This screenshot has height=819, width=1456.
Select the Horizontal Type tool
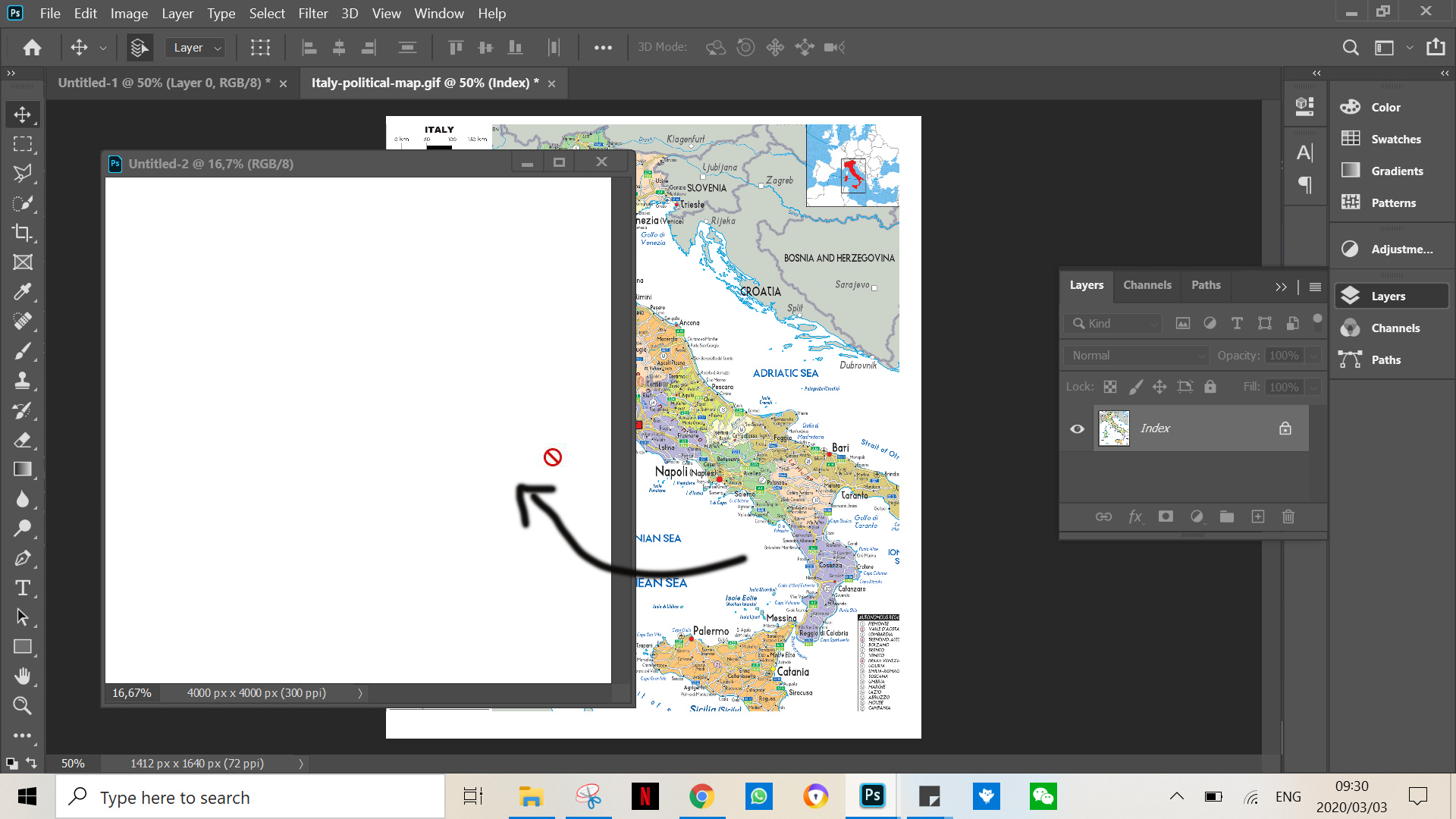[x=23, y=588]
